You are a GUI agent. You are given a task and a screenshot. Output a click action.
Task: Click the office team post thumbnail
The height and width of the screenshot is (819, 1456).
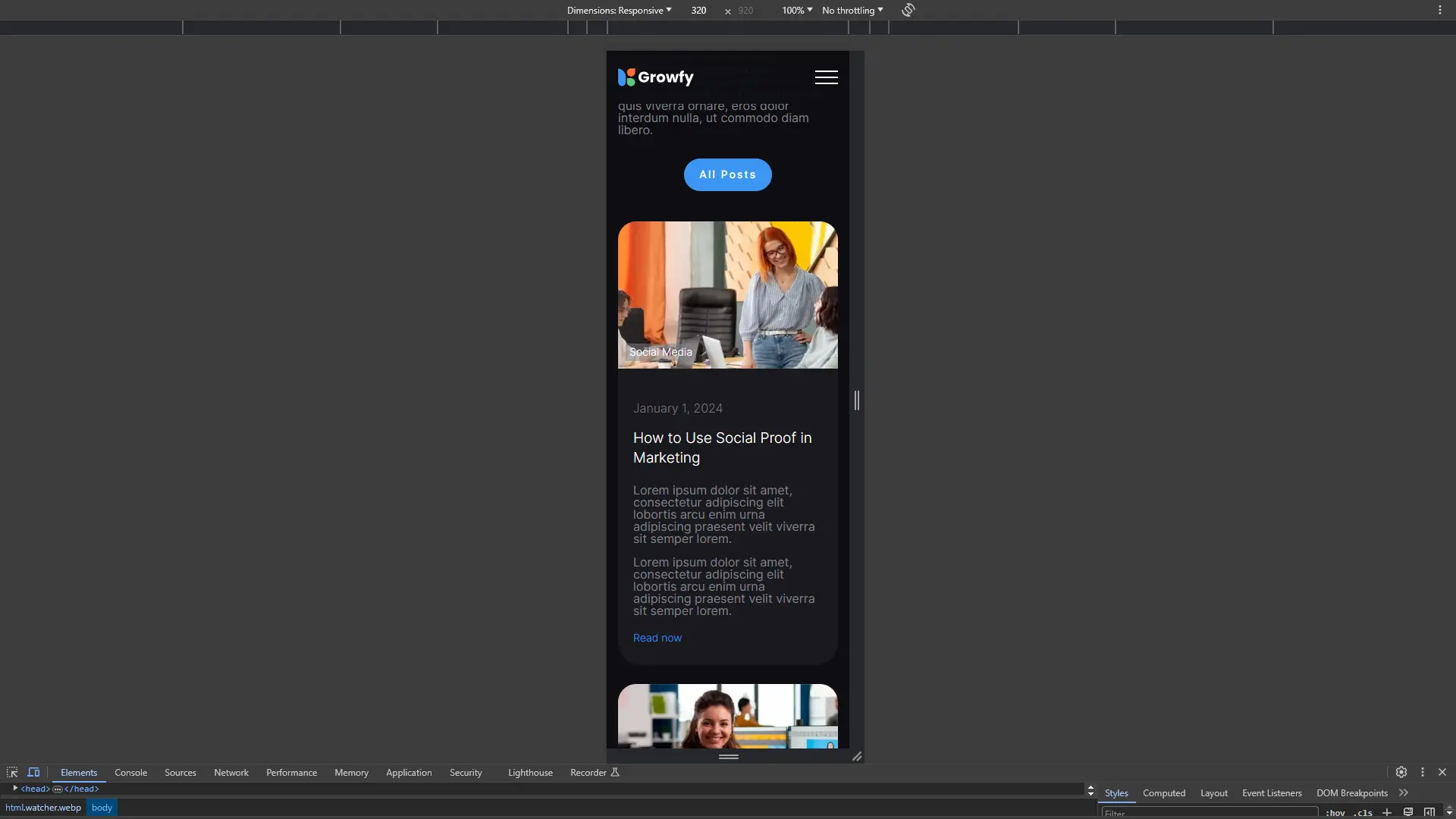[x=727, y=295]
